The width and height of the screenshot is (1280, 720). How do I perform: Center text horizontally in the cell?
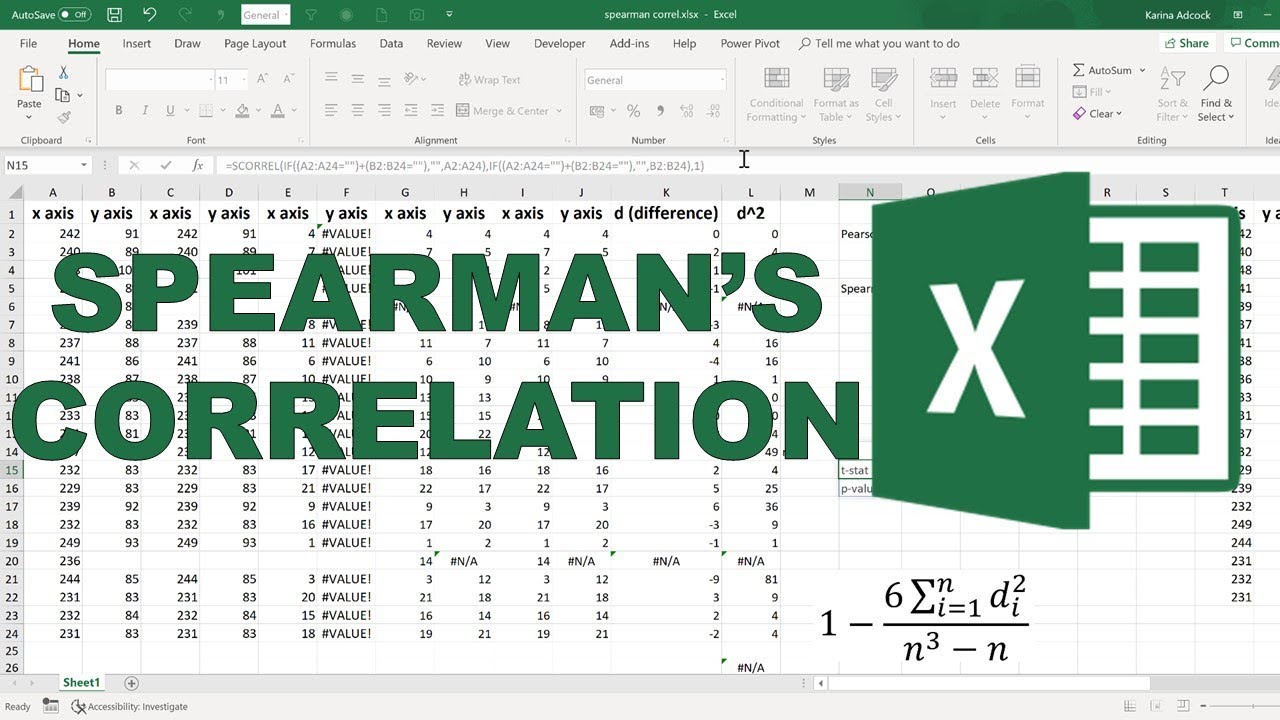pyautogui.click(x=357, y=111)
